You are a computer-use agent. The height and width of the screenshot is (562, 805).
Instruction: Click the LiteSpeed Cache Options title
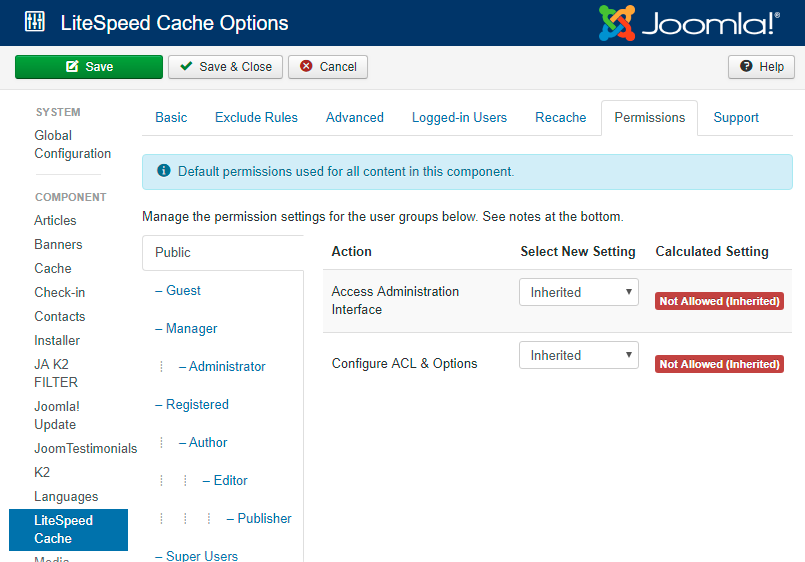click(x=175, y=23)
